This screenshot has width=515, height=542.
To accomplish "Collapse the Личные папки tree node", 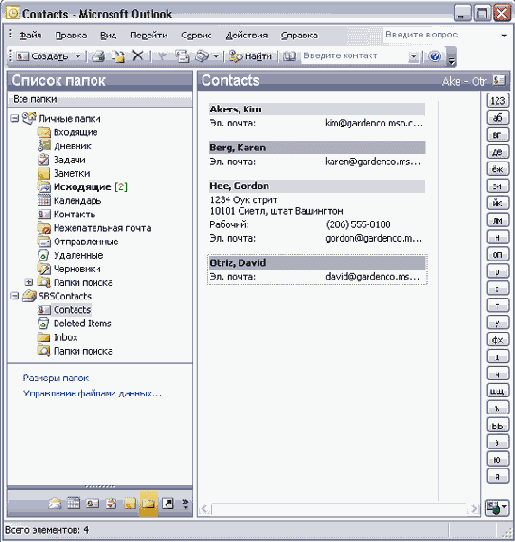I will pyautogui.click(x=14, y=119).
